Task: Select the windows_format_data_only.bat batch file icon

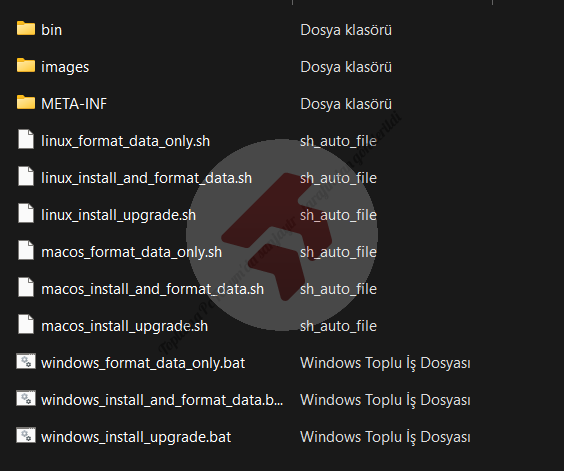Action: (x=26, y=361)
